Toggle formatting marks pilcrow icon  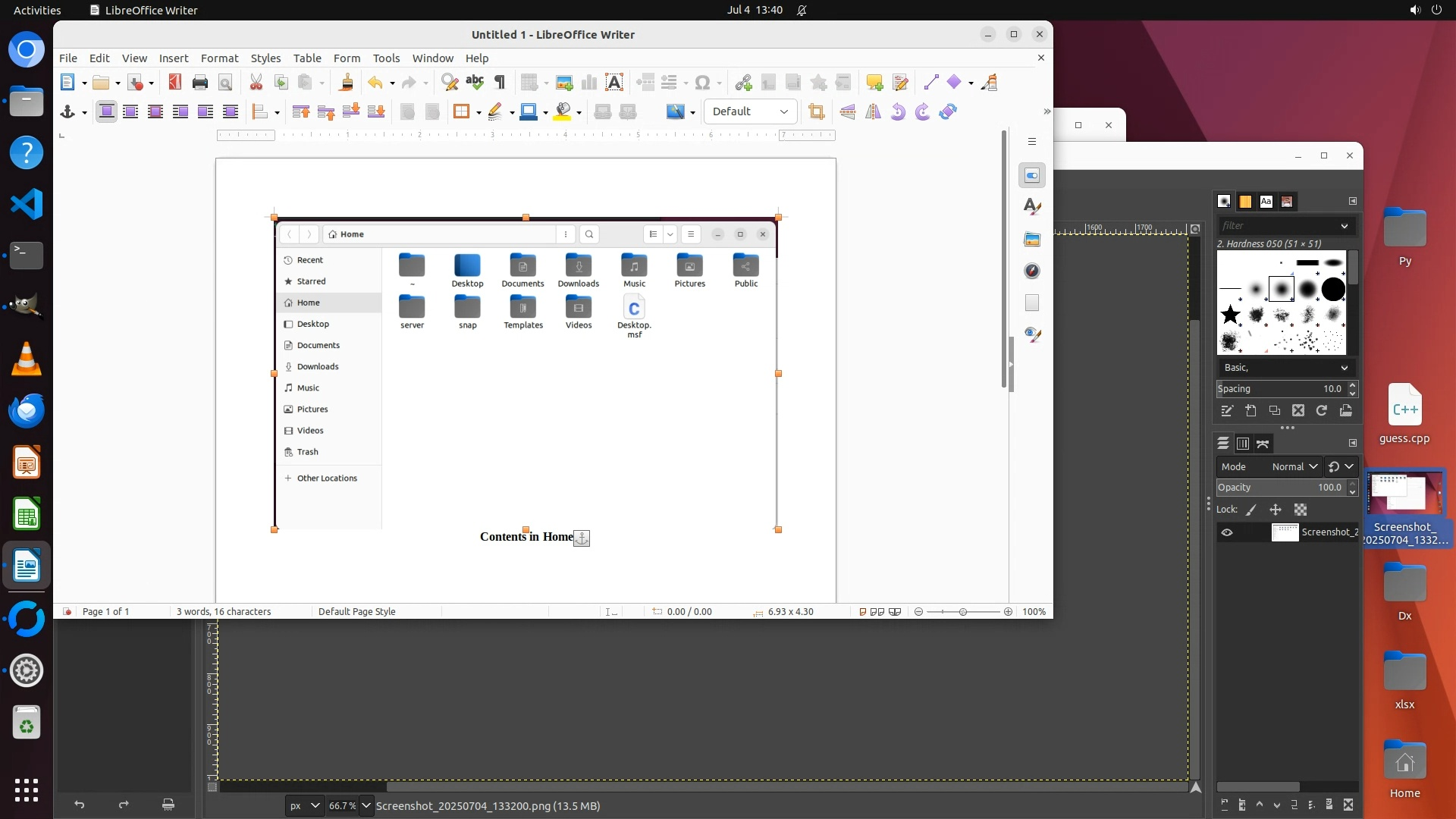click(x=500, y=83)
